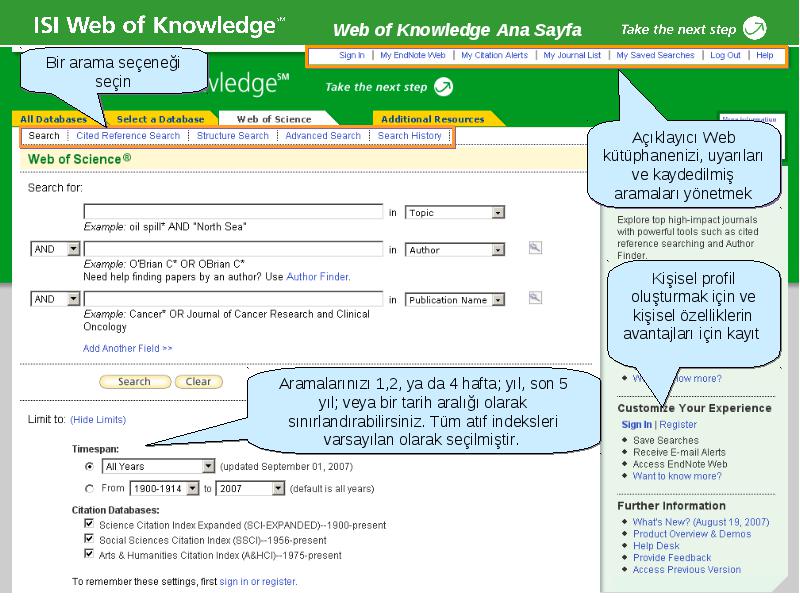Click the Hide Limits link
800x600 pixels.
[98, 419]
